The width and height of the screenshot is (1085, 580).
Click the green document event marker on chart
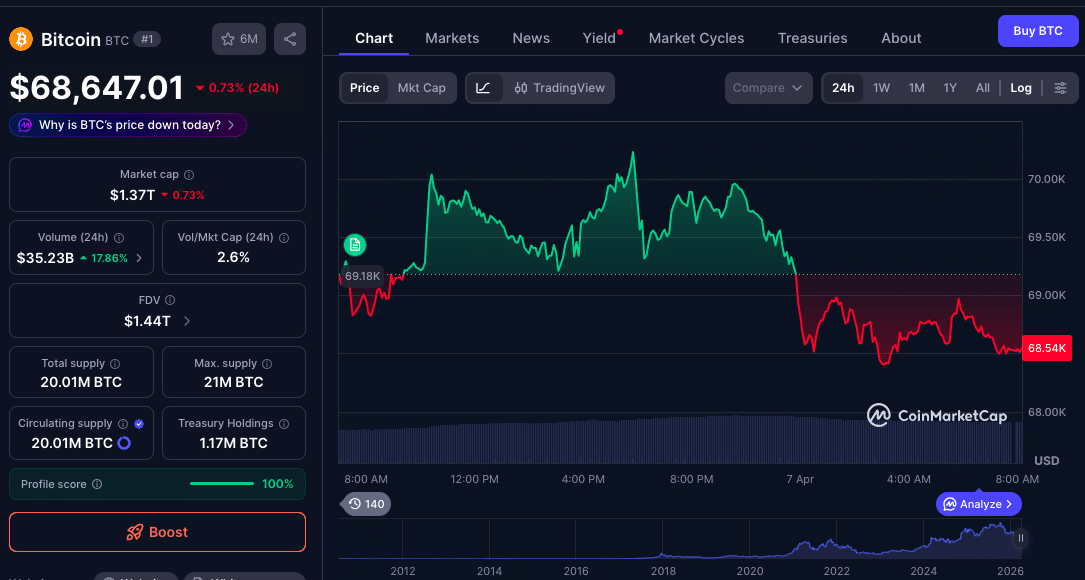coord(355,244)
